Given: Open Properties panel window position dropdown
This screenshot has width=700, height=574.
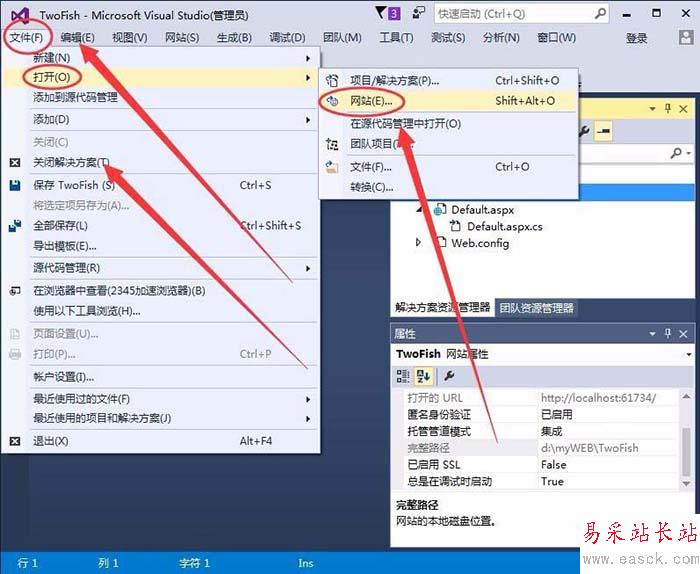Looking at the screenshot, I should [652, 334].
